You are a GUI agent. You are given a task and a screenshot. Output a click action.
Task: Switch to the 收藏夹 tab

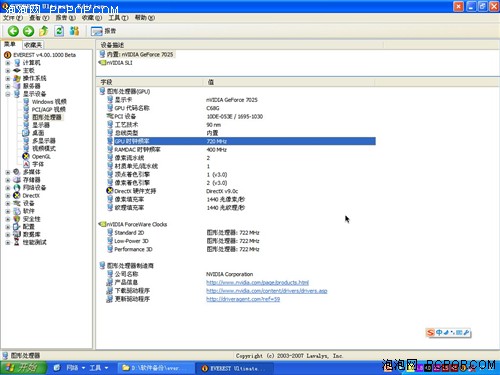(33, 45)
